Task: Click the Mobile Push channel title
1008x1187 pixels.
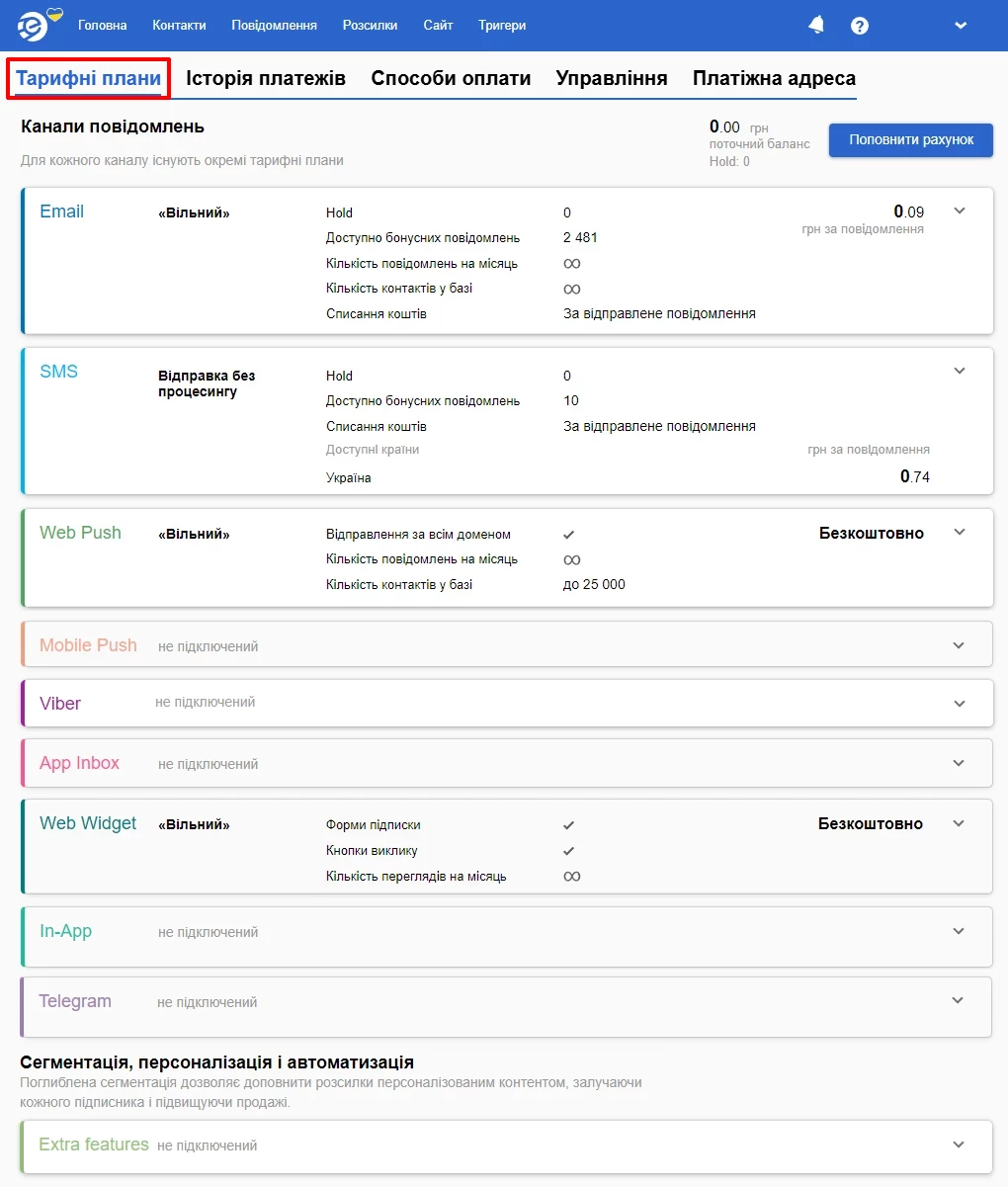Action: coord(88,645)
